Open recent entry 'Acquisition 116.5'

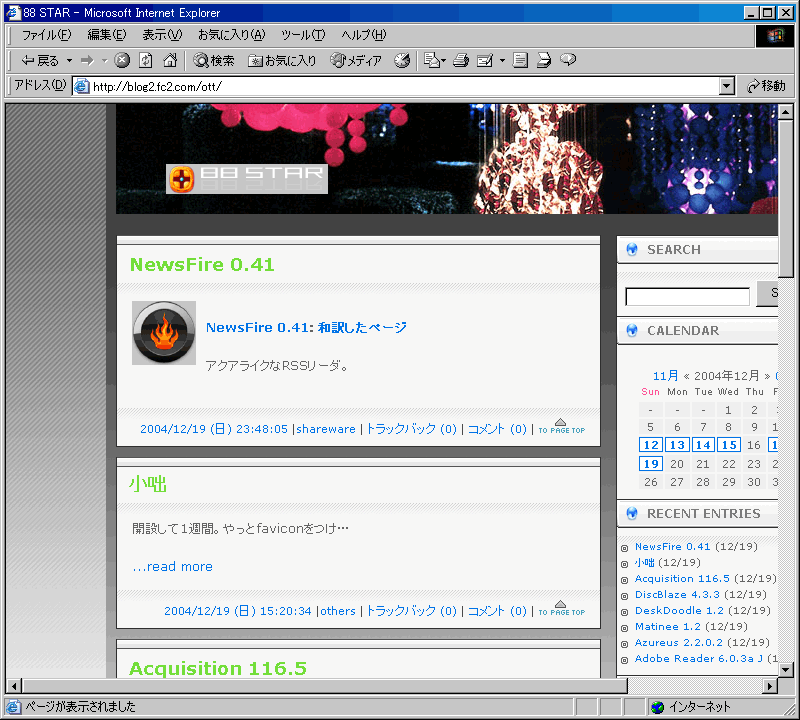pyautogui.click(x=682, y=579)
